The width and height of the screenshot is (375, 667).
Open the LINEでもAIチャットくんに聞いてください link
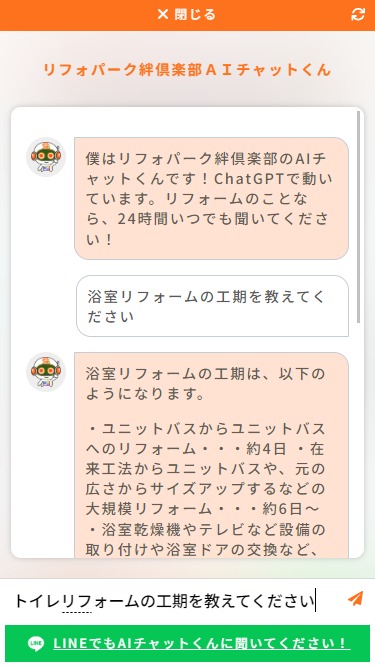coord(202,643)
